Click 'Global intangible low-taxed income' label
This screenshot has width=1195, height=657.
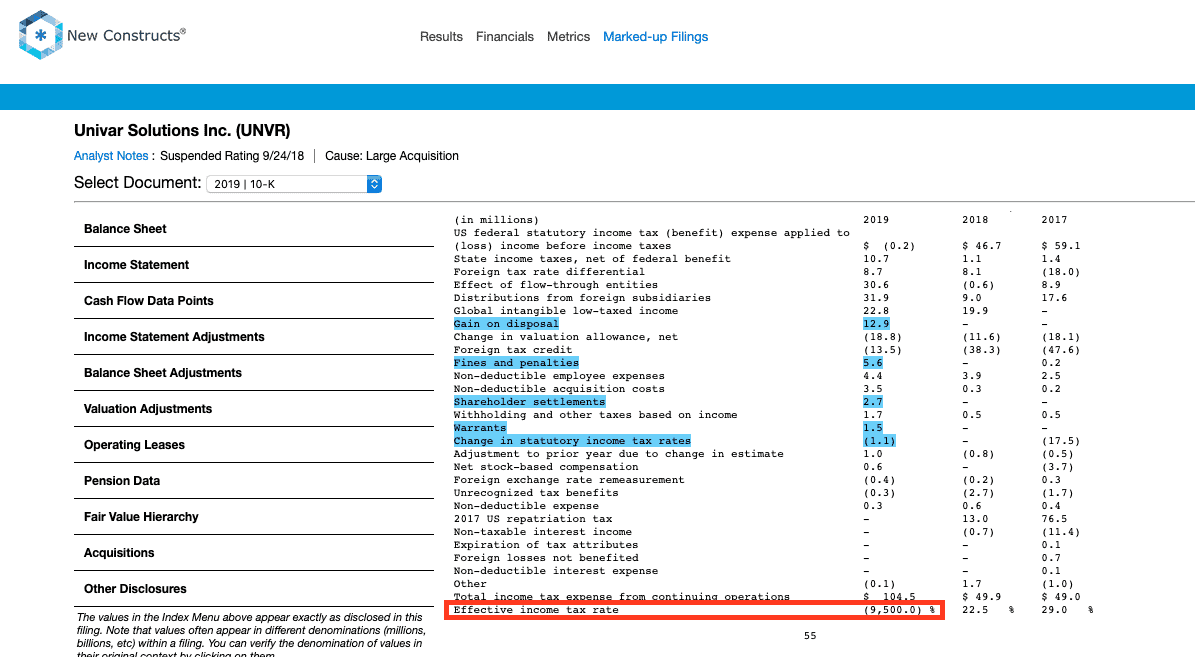coord(565,311)
